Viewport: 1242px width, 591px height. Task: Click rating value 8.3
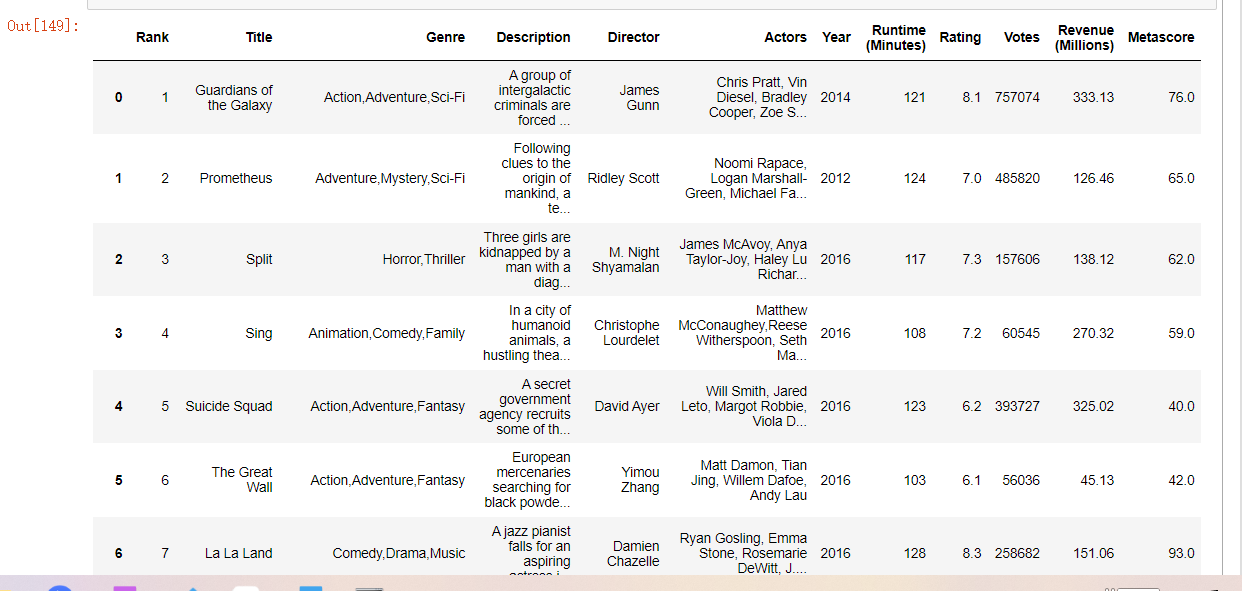(971, 553)
